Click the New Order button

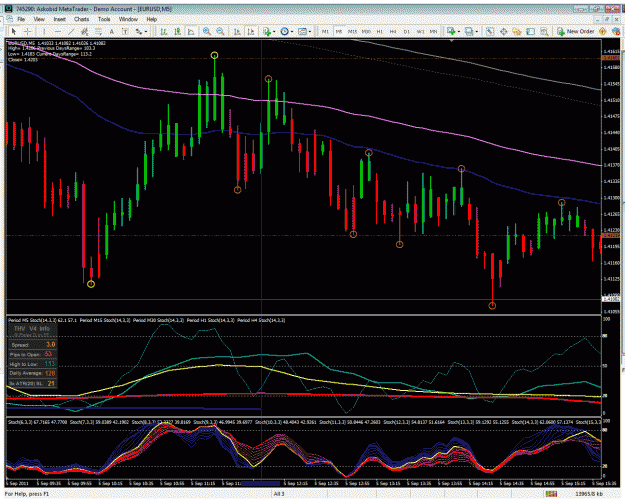576,31
